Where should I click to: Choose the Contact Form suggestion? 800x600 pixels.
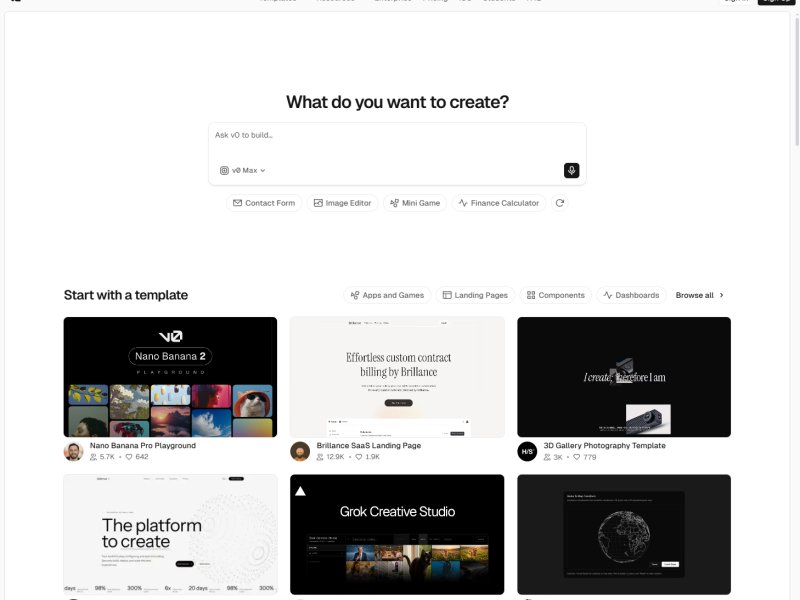click(x=264, y=203)
